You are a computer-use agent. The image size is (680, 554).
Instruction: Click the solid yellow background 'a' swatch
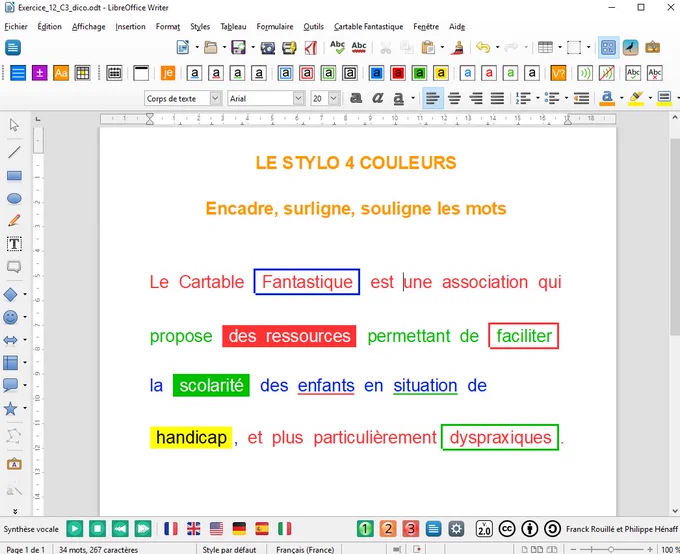tap(441, 73)
